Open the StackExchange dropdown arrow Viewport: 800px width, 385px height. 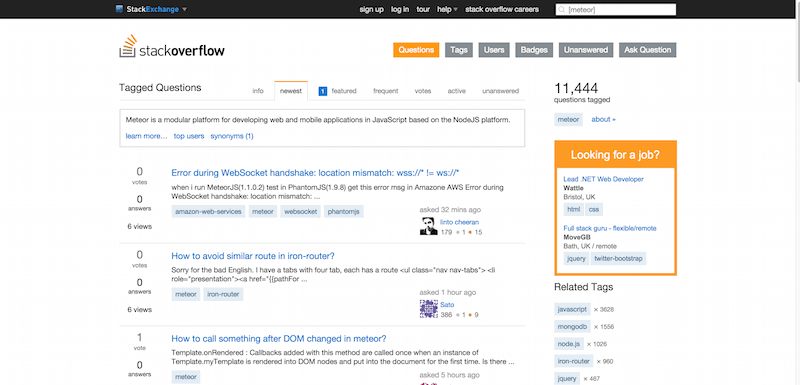point(184,10)
